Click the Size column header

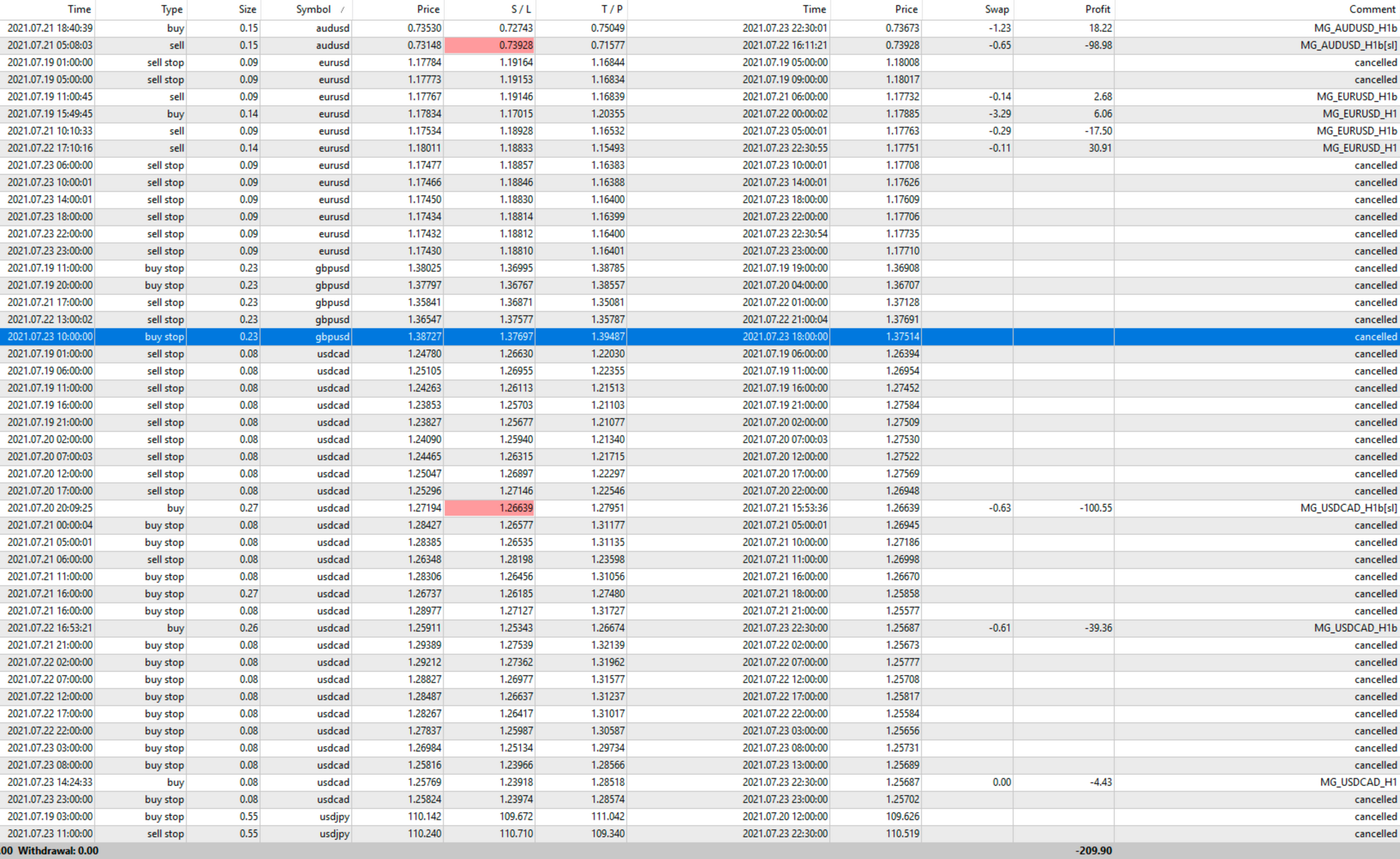247,9
